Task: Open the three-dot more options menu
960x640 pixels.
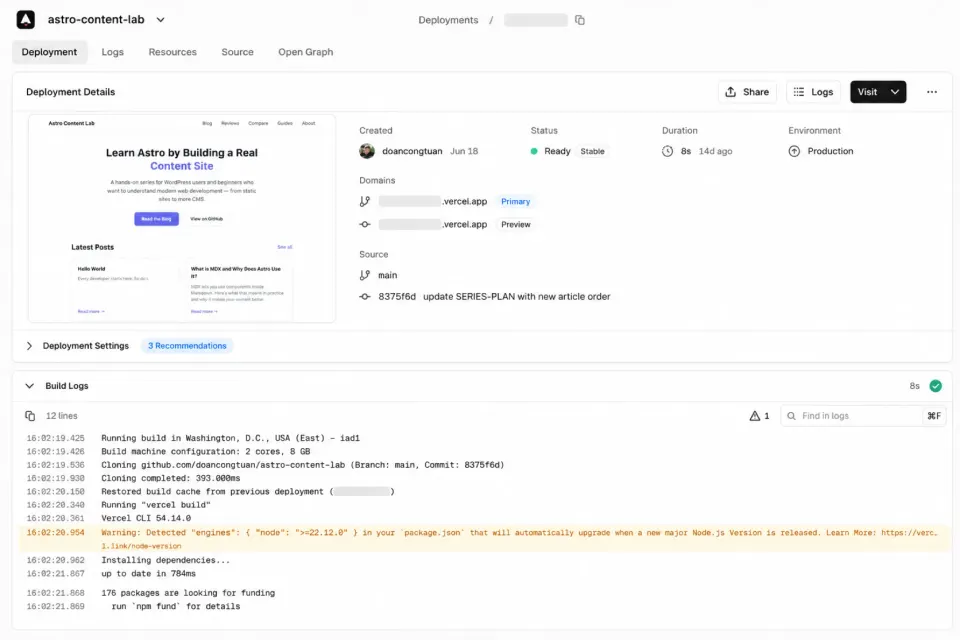Action: coord(932,92)
